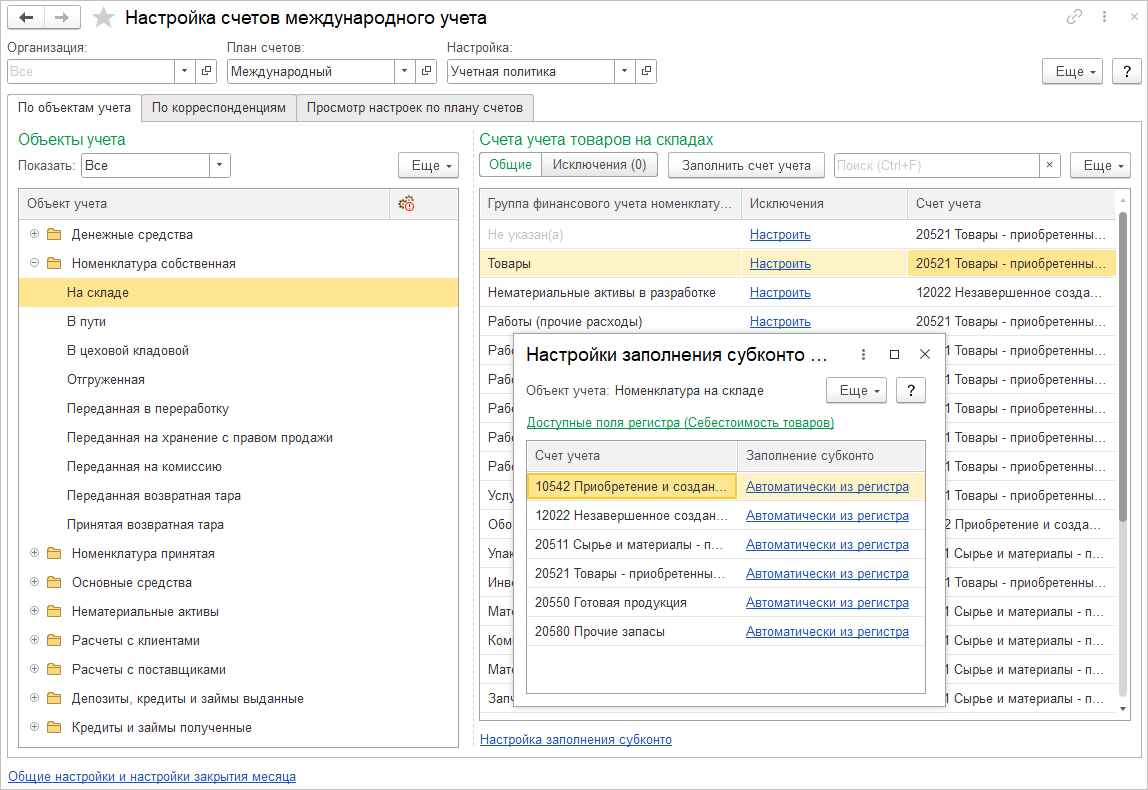This screenshot has width=1148, height=790.
Task: Open the Настройка dropdown list
Action: tap(625, 72)
